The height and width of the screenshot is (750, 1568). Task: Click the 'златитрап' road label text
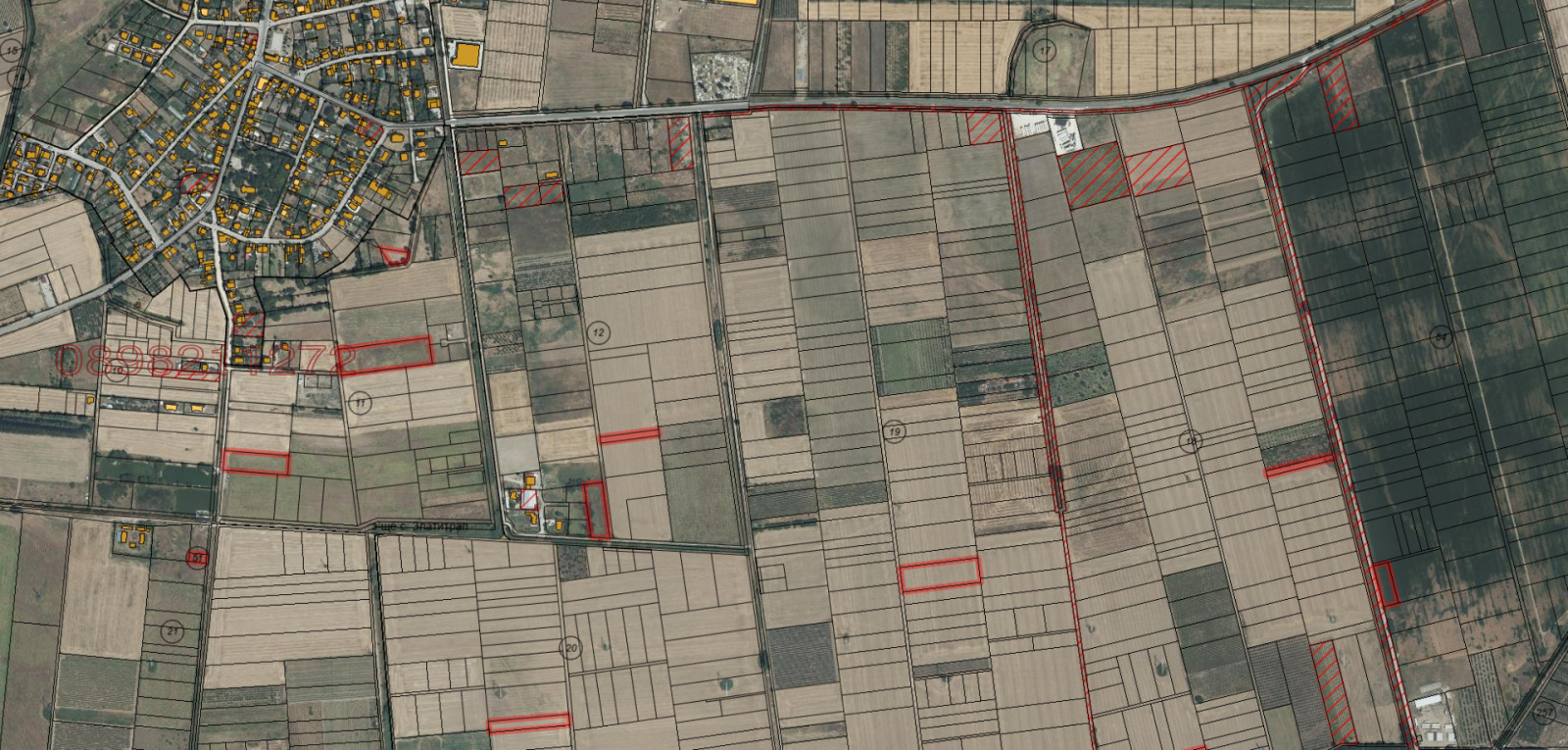[x=423, y=526]
